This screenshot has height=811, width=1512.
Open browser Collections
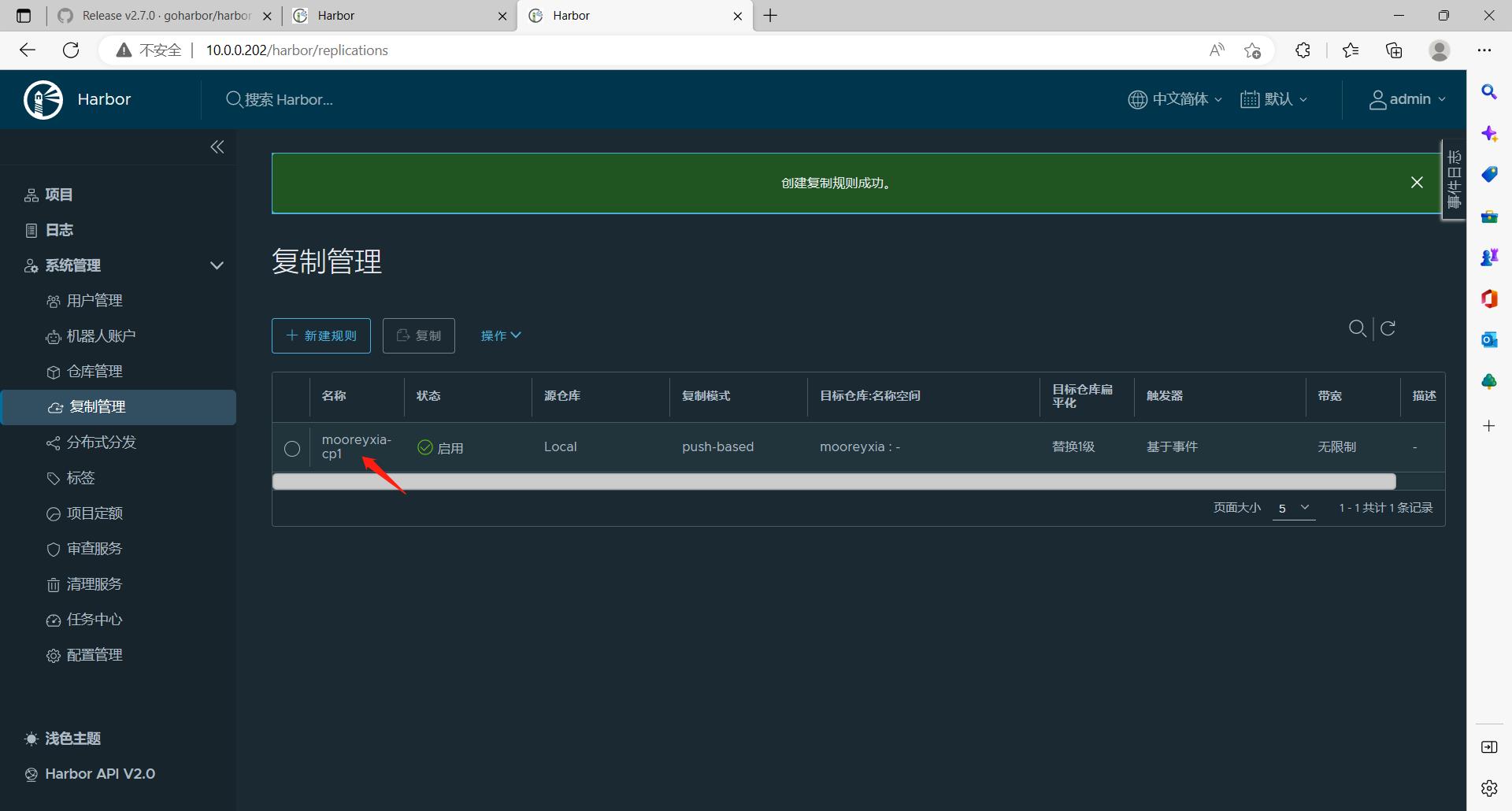pos(1394,50)
